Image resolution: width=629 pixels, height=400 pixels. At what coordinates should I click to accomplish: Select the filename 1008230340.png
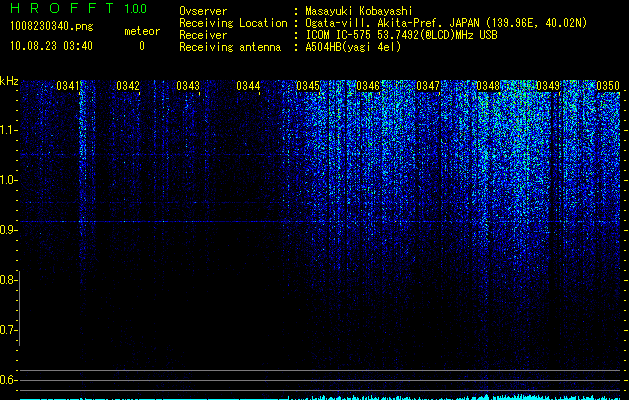52,26
